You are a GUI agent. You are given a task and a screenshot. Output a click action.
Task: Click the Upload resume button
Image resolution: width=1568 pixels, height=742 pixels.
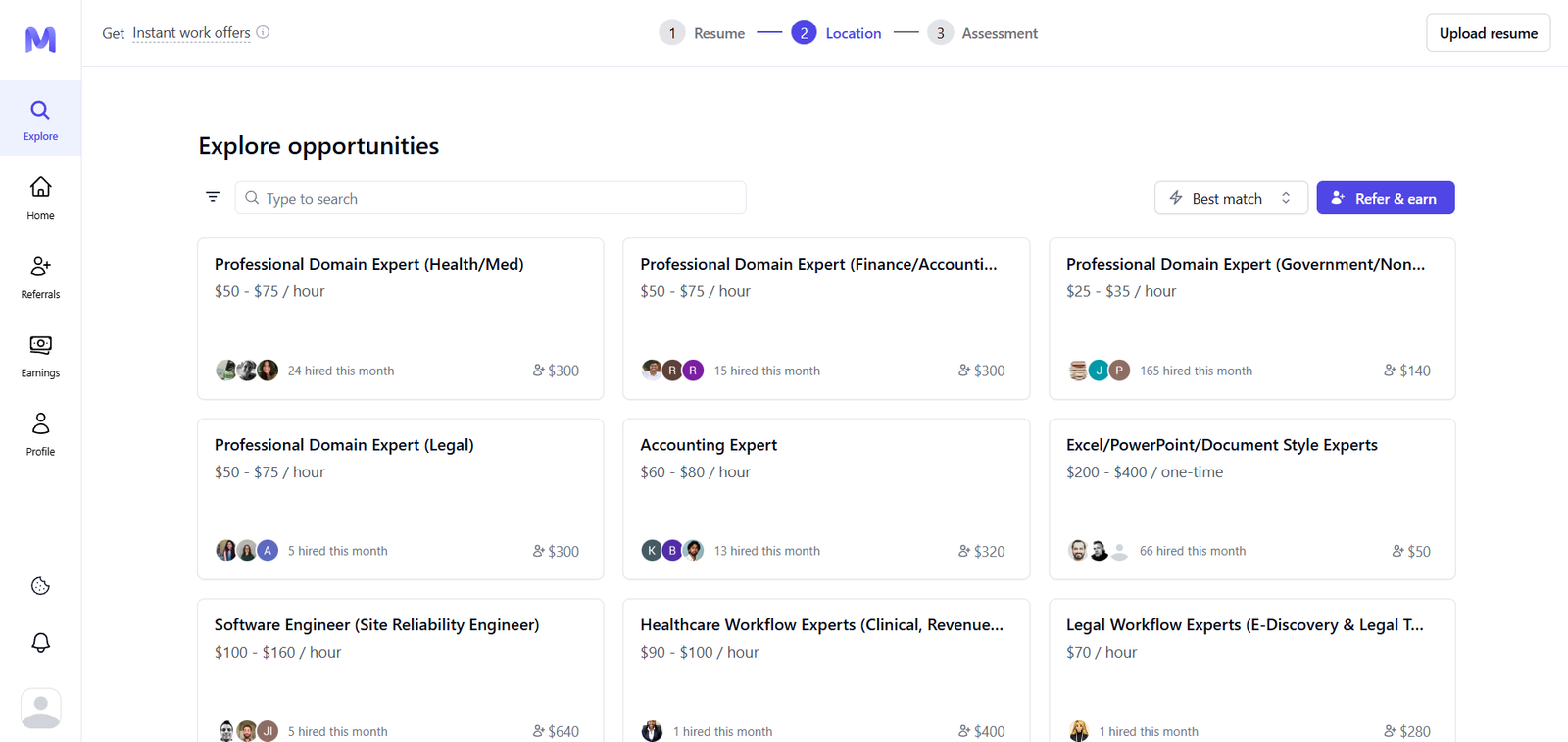(x=1487, y=33)
